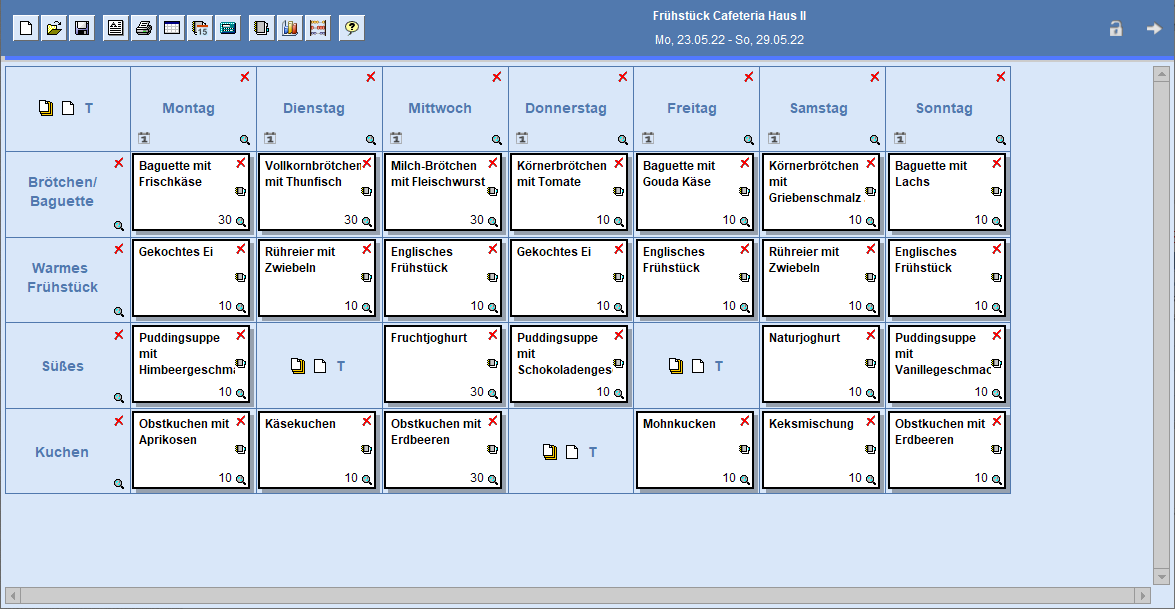Open a file with the folder icon
The image size is (1175, 609).
54,28
